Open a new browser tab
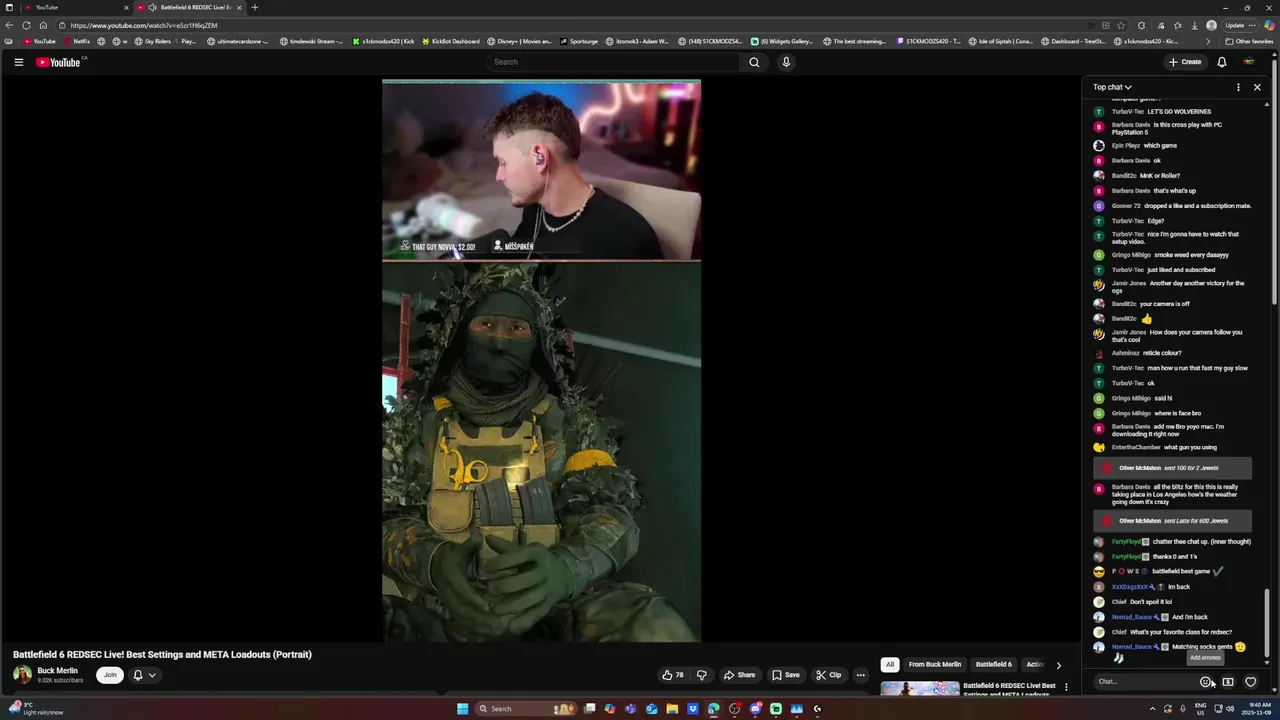The width and height of the screenshot is (1280, 720). click(254, 7)
